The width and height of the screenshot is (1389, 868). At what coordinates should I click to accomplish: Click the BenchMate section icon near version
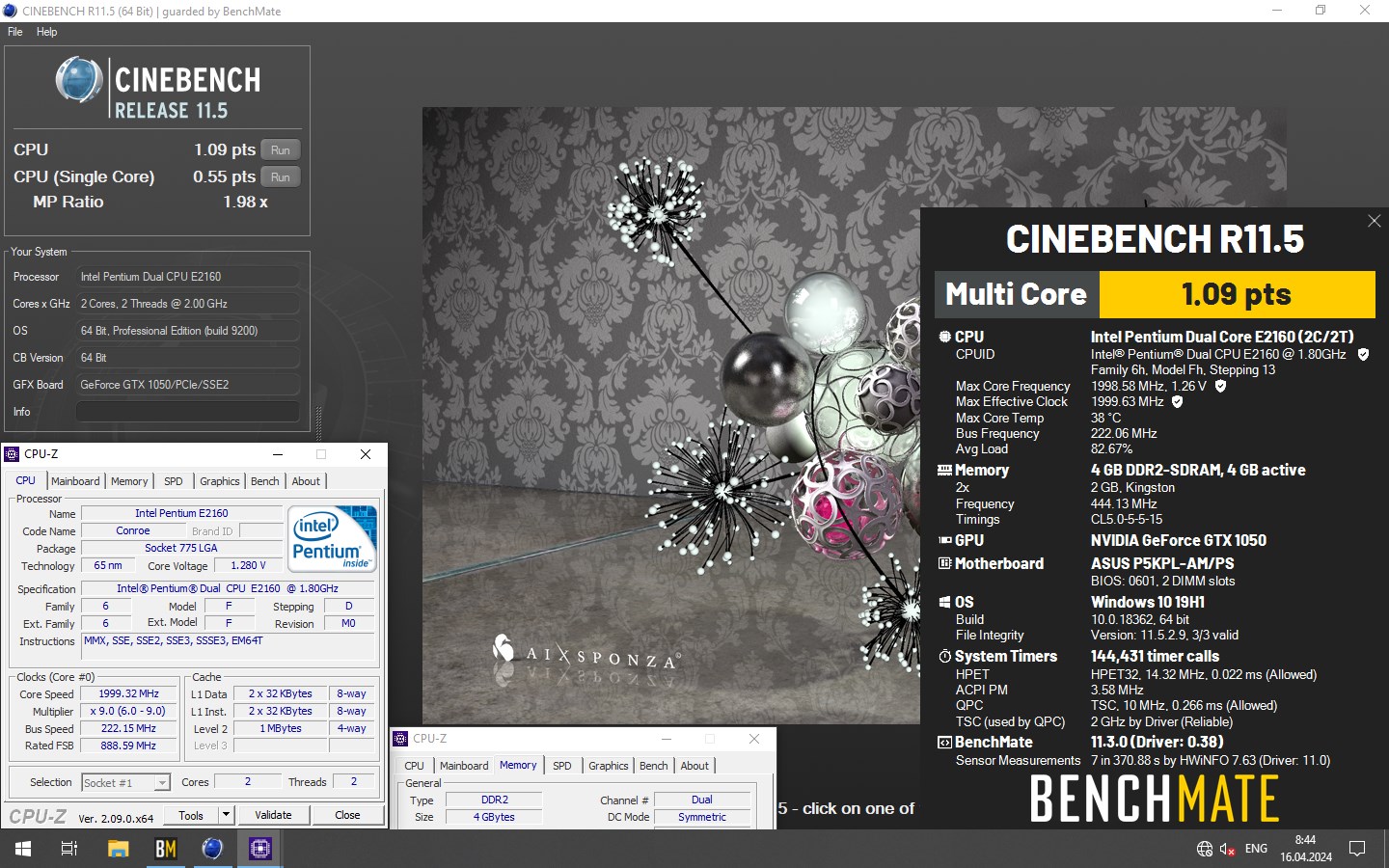(945, 742)
